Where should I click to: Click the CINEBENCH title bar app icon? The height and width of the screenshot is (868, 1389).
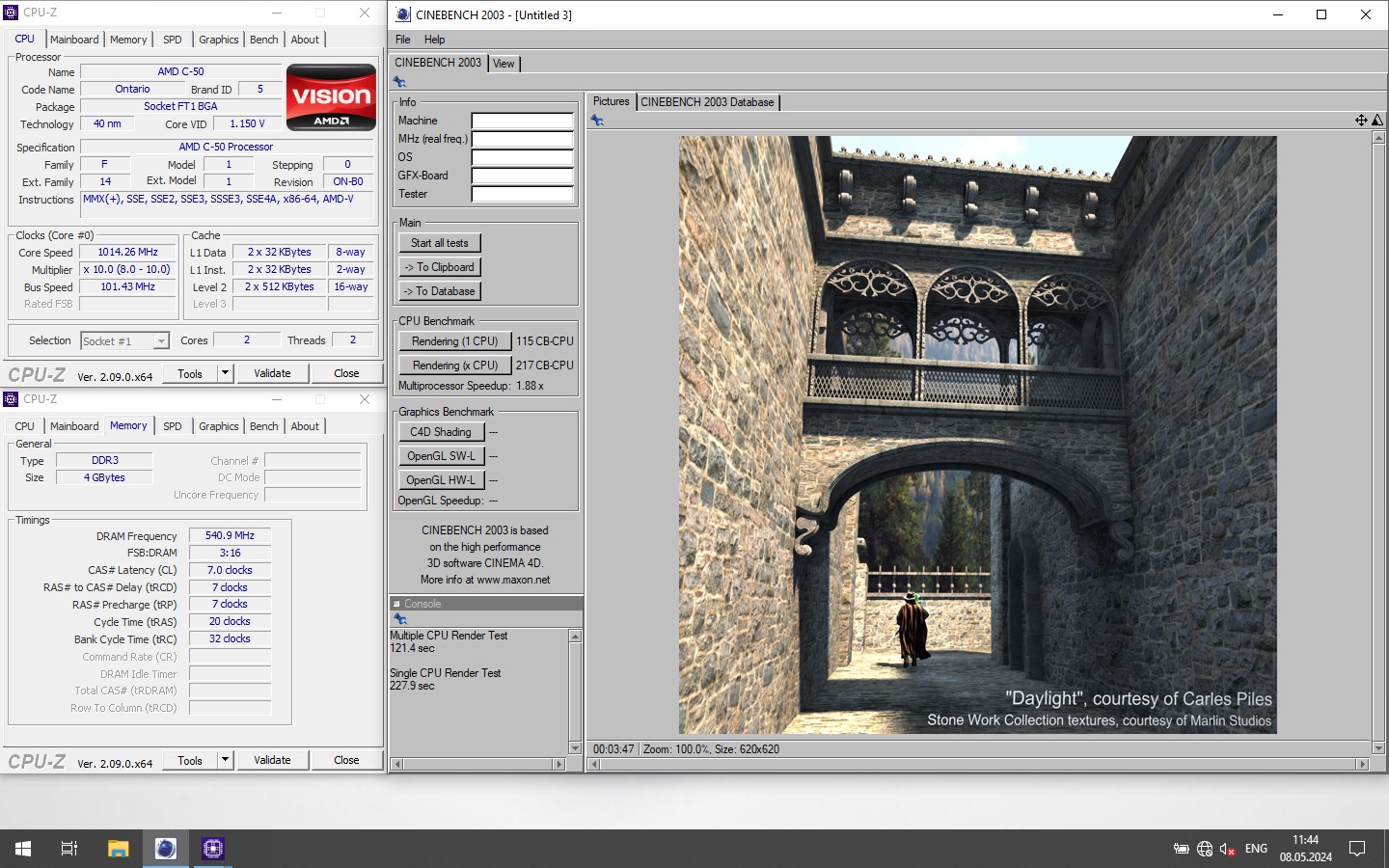[x=403, y=14]
